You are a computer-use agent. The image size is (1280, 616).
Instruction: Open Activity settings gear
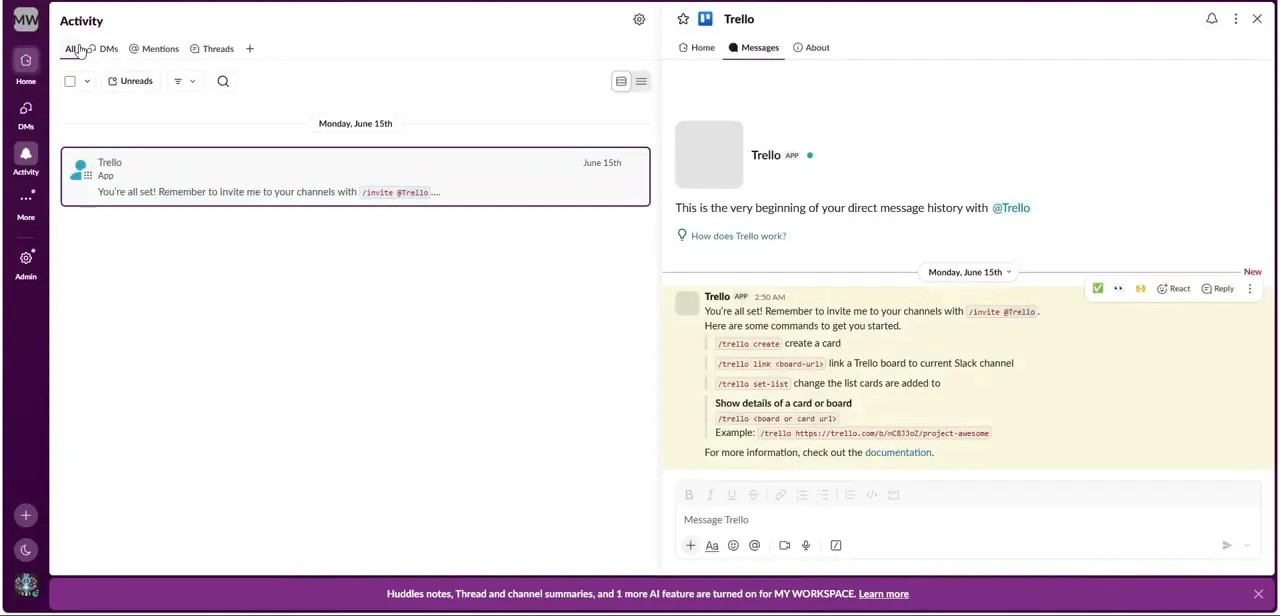639,20
